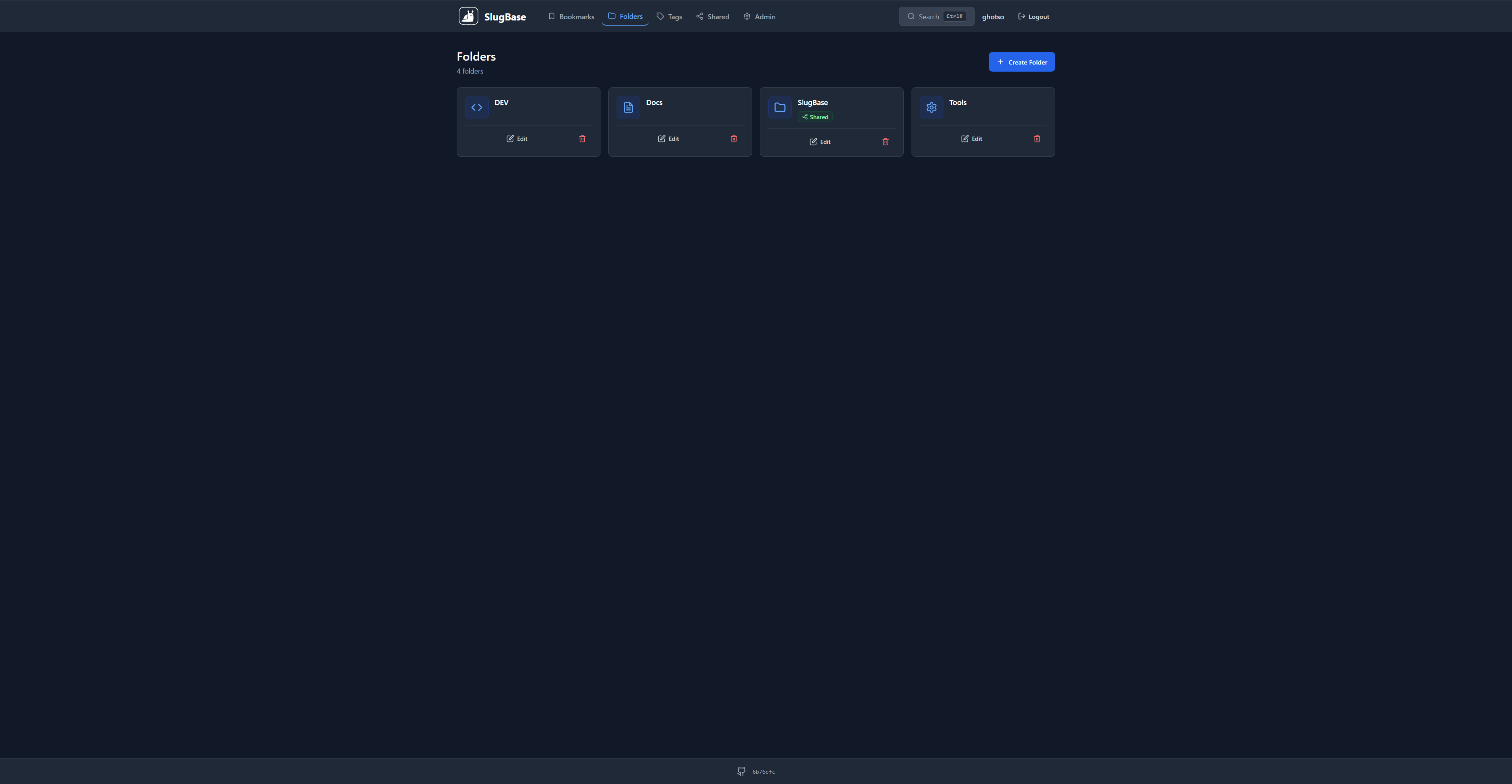The height and width of the screenshot is (784, 1512).
Task: Click the SlugBase slug logo icon
Action: pos(468,16)
